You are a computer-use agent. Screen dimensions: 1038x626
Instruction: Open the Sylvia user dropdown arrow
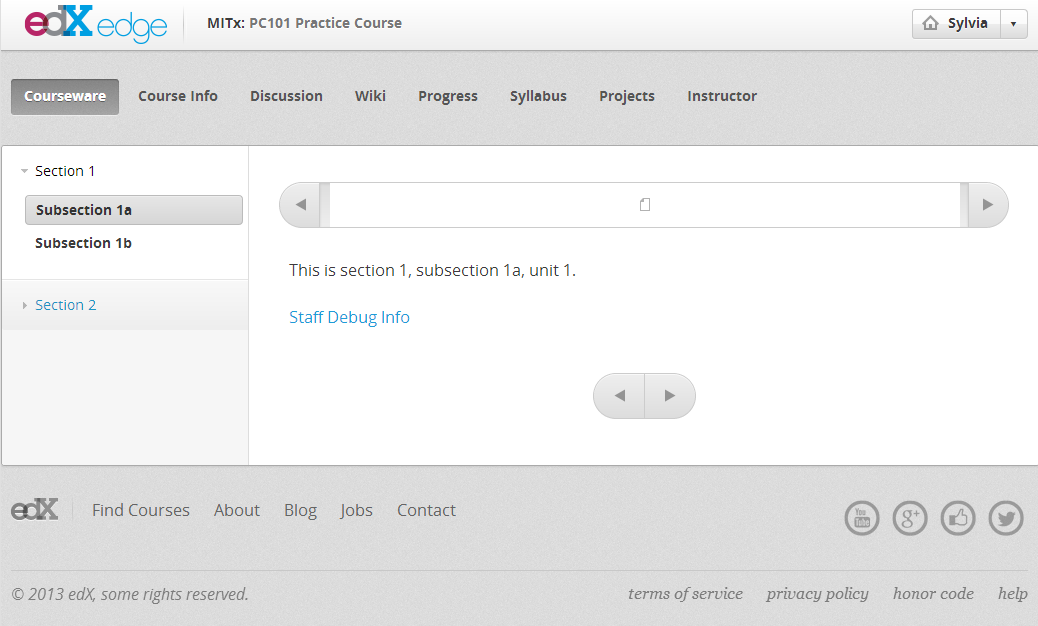pyautogui.click(x=1014, y=24)
